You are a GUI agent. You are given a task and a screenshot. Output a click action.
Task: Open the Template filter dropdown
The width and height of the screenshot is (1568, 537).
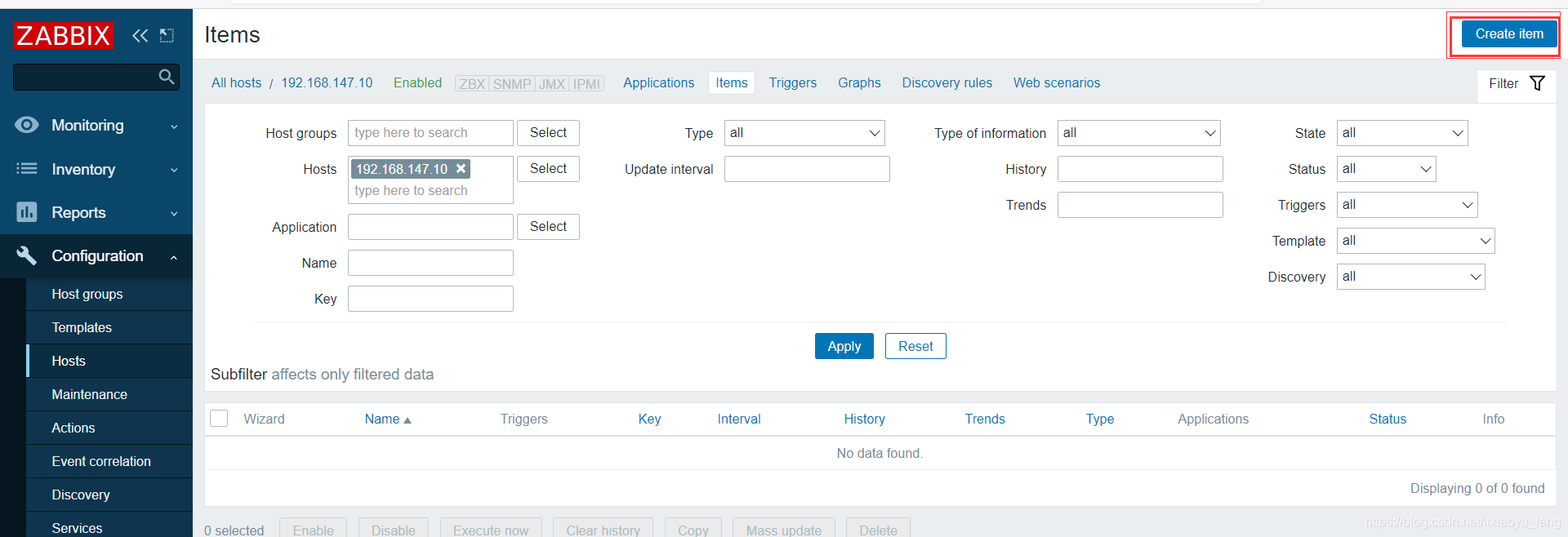1415,241
